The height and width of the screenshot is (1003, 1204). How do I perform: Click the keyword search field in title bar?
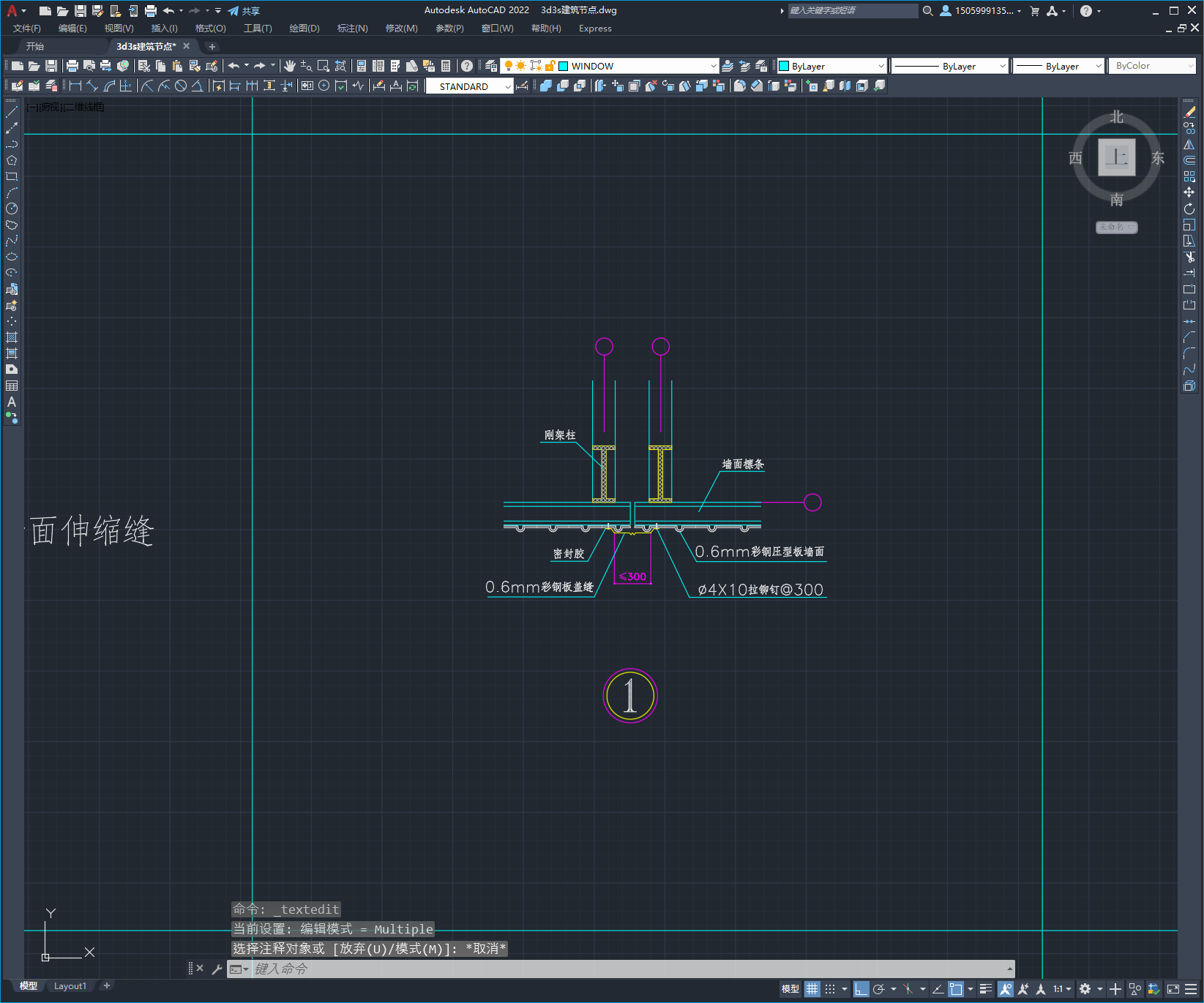[x=852, y=11]
